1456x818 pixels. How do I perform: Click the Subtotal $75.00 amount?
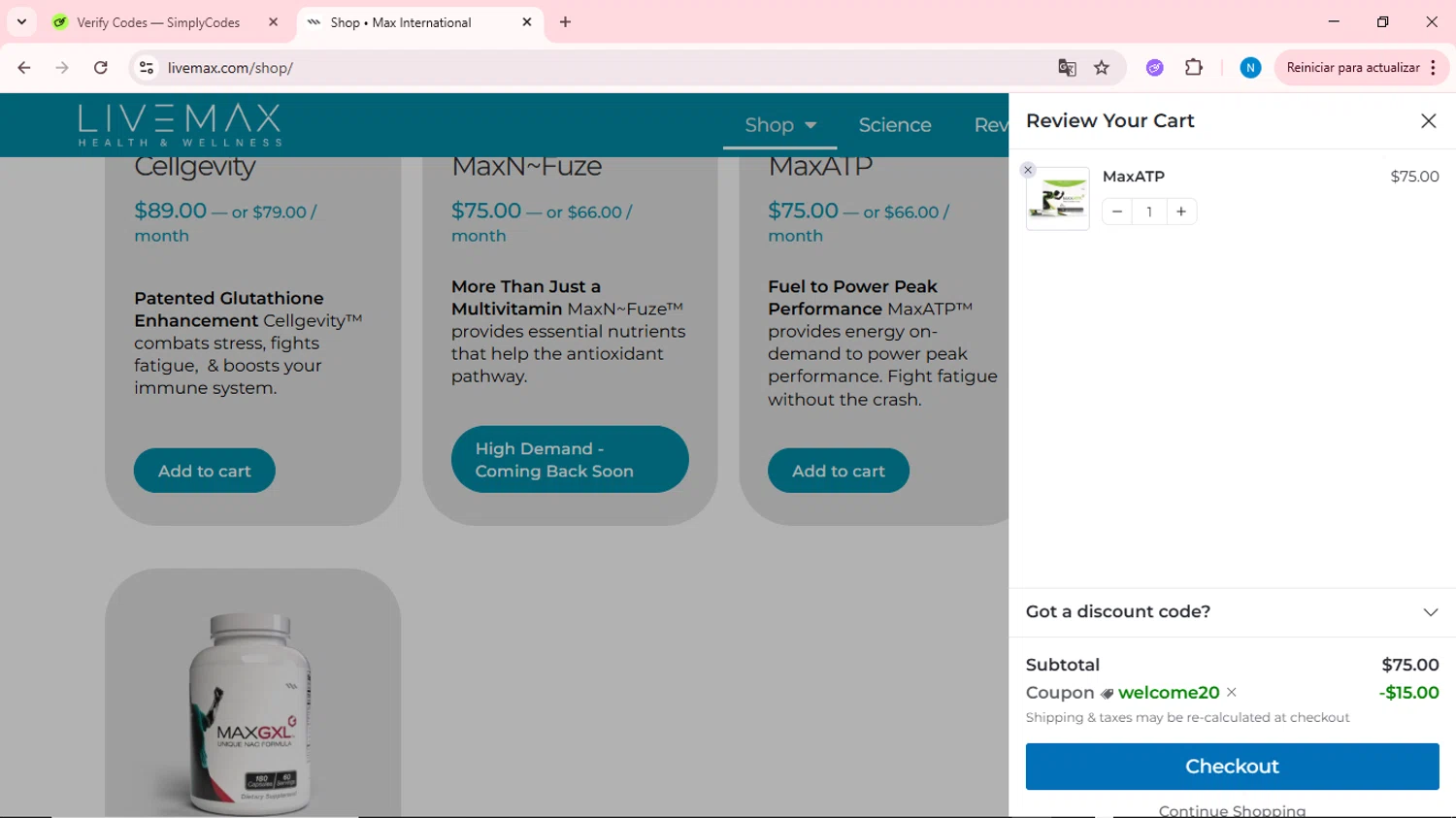1410,666
